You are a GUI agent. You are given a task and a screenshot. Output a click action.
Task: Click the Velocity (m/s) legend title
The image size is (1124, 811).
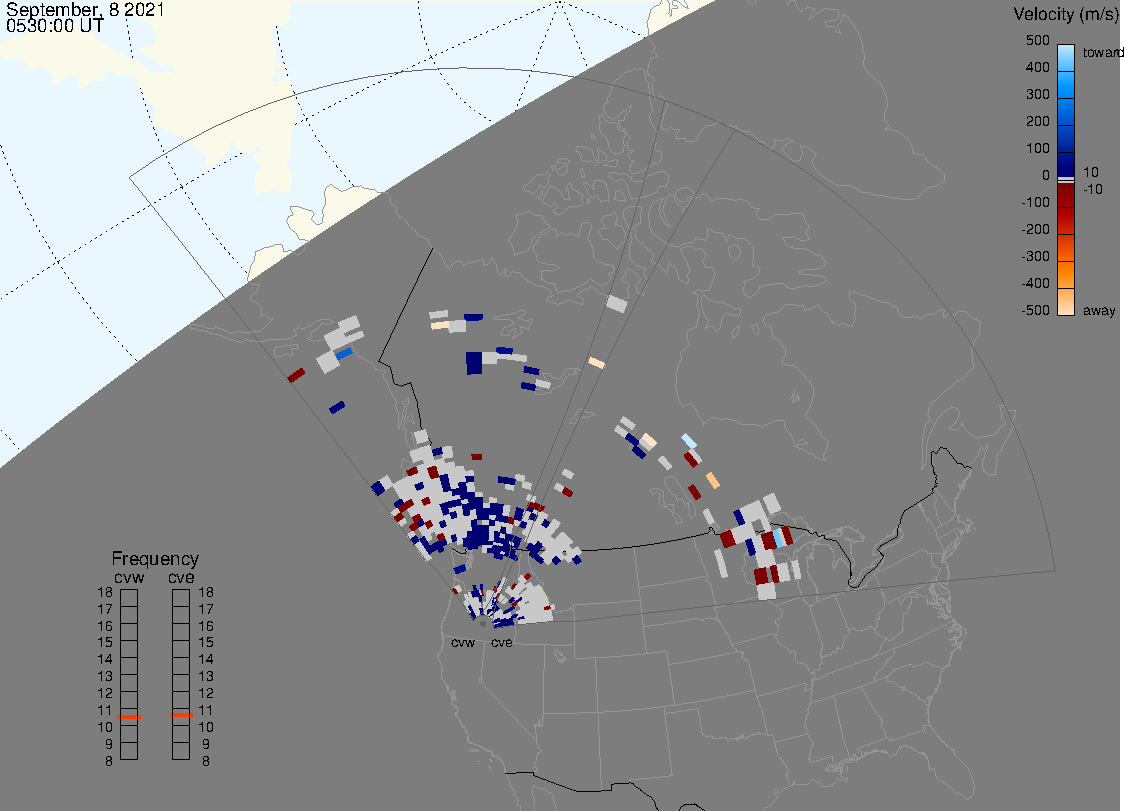[x=1066, y=14]
